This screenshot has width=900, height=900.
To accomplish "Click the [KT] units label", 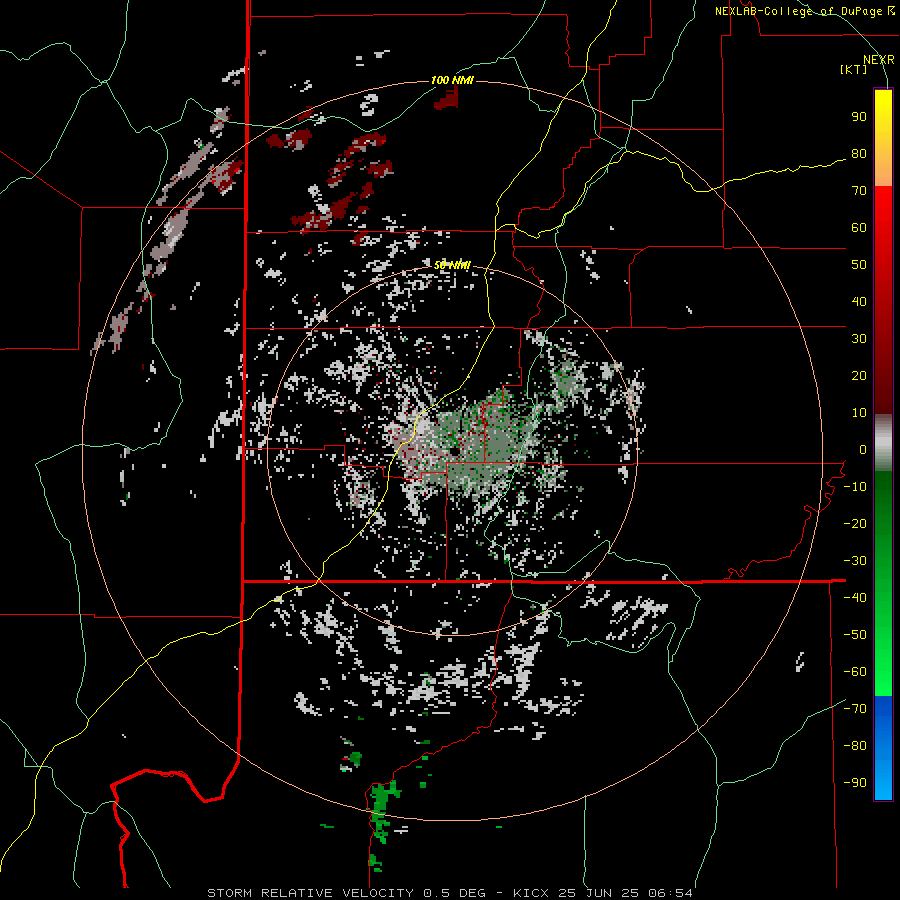I will [854, 69].
